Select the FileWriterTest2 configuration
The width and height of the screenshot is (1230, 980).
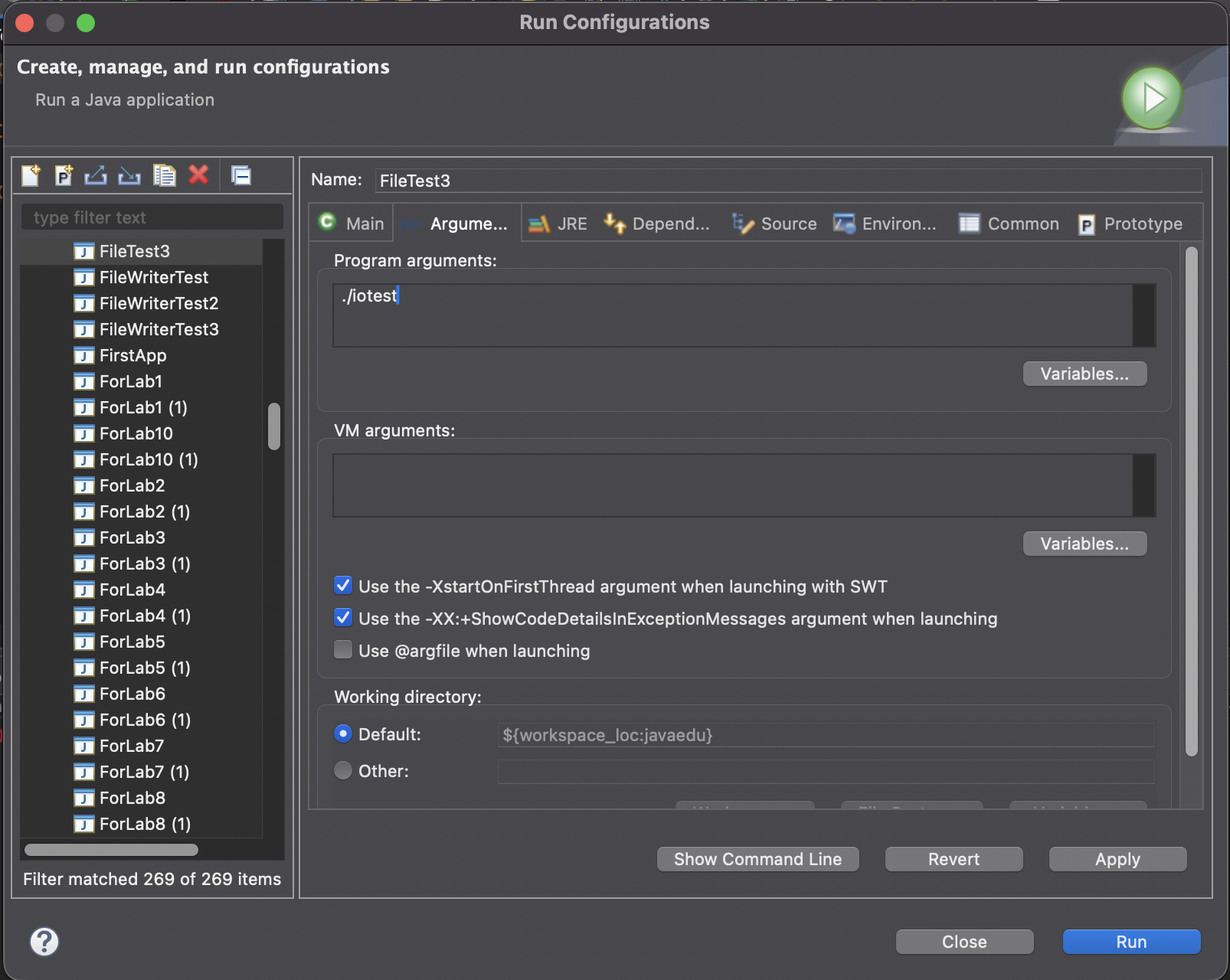click(x=142, y=303)
